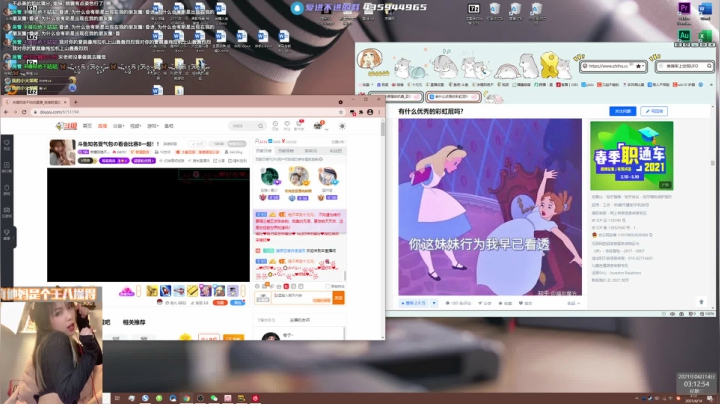Toggle the effects checkbox above the chat input

(x=328, y=286)
